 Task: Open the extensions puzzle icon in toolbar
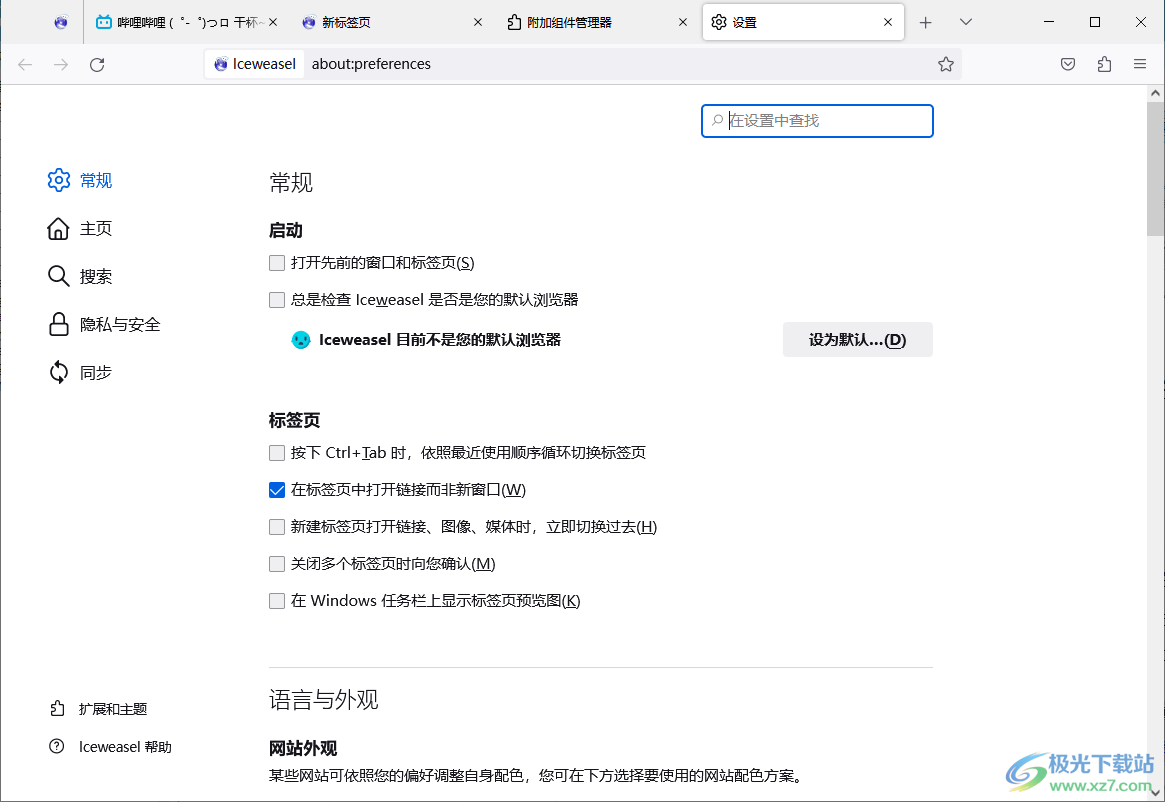[1104, 64]
